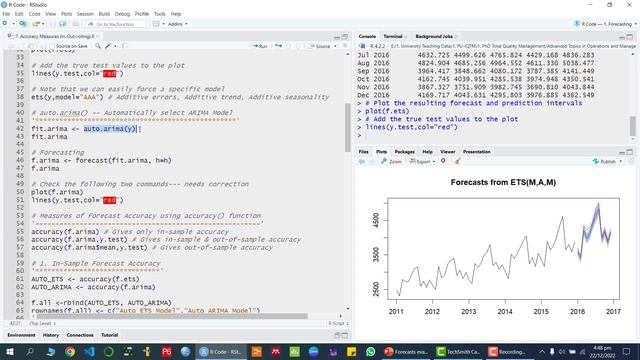Viewport: 640px width, 360px height.
Task: Open Sticky Notes from the taskbar
Action: [x=351, y=351]
